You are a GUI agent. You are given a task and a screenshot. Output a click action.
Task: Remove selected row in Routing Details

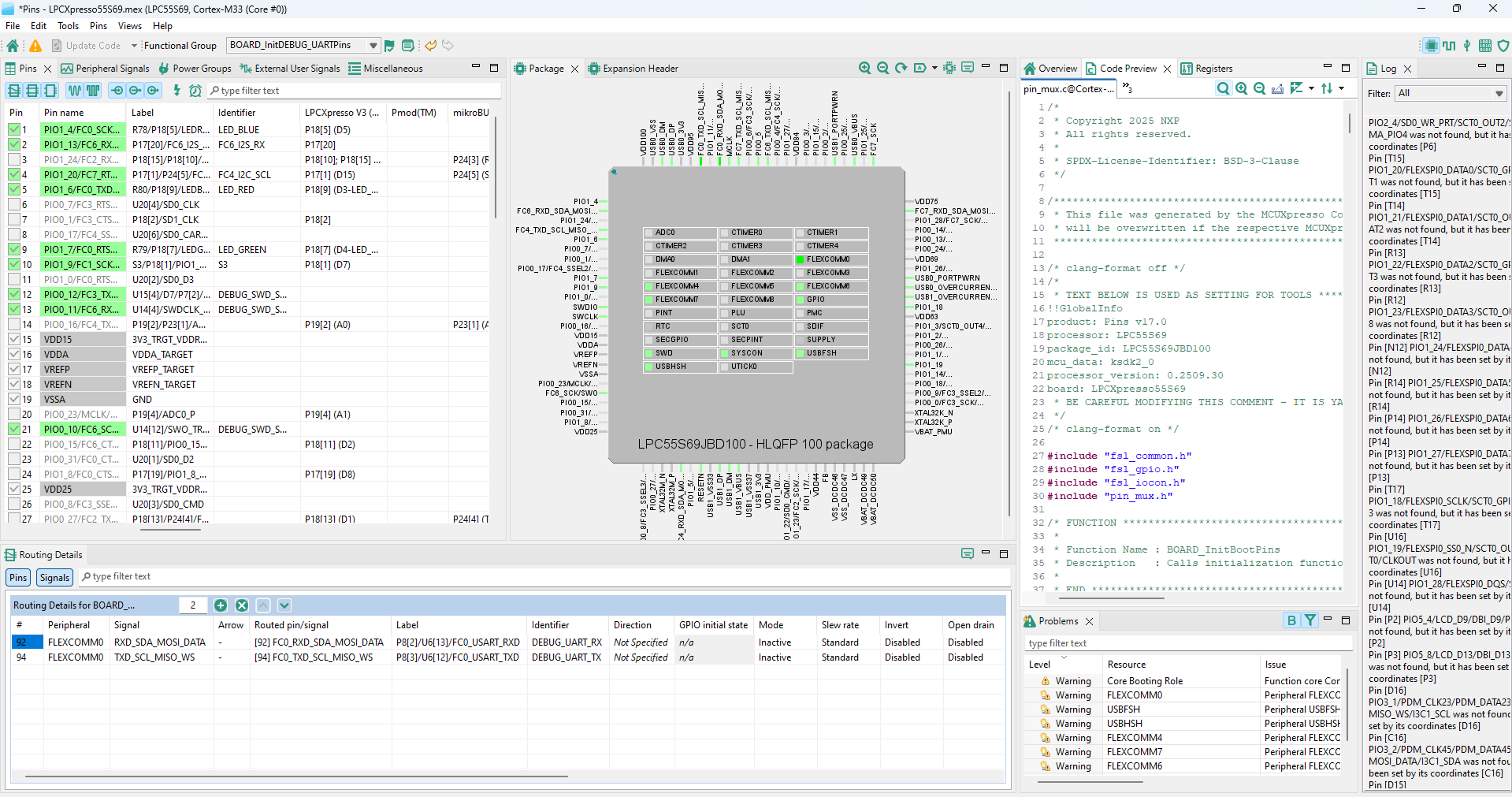(x=242, y=605)
